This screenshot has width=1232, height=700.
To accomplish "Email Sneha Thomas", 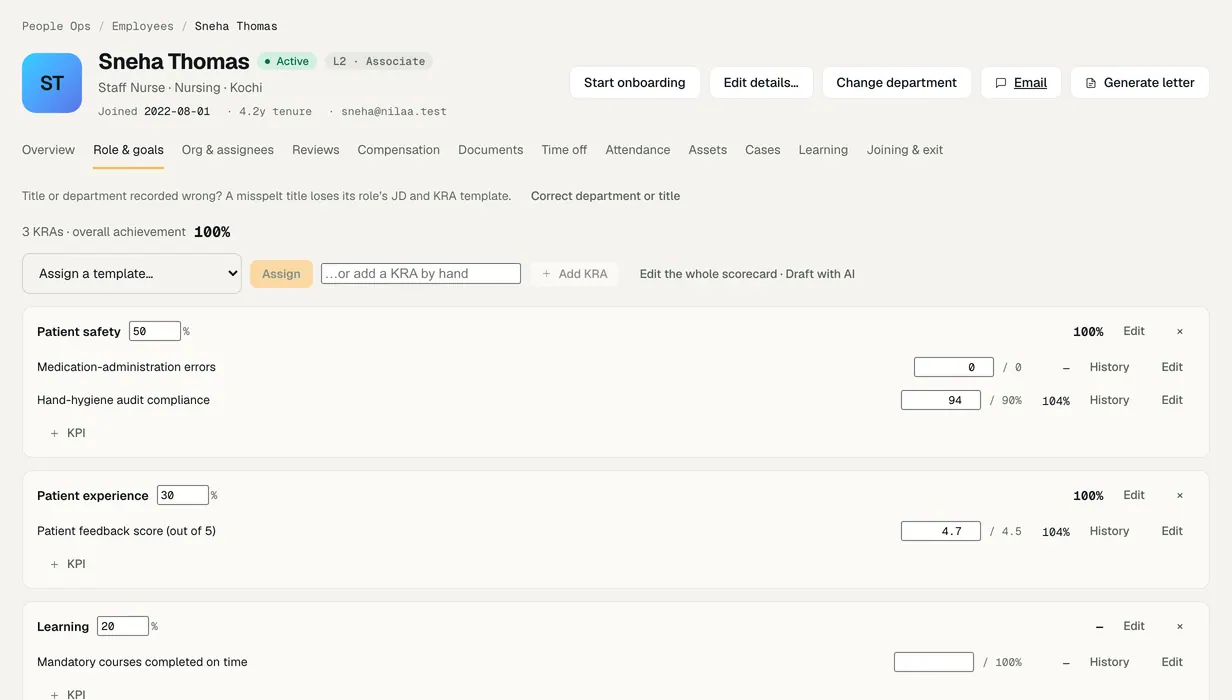I will click(1021, 83).
